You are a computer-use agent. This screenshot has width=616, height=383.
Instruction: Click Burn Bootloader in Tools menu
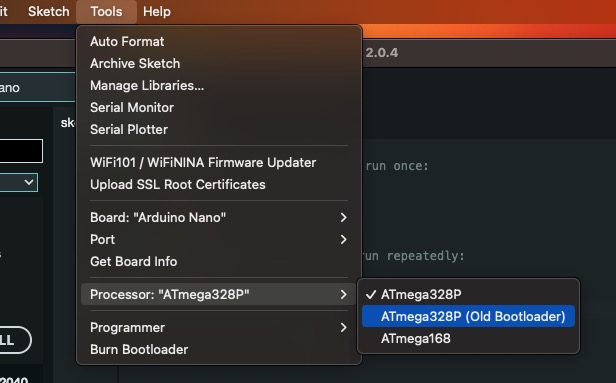pos(219,350)
